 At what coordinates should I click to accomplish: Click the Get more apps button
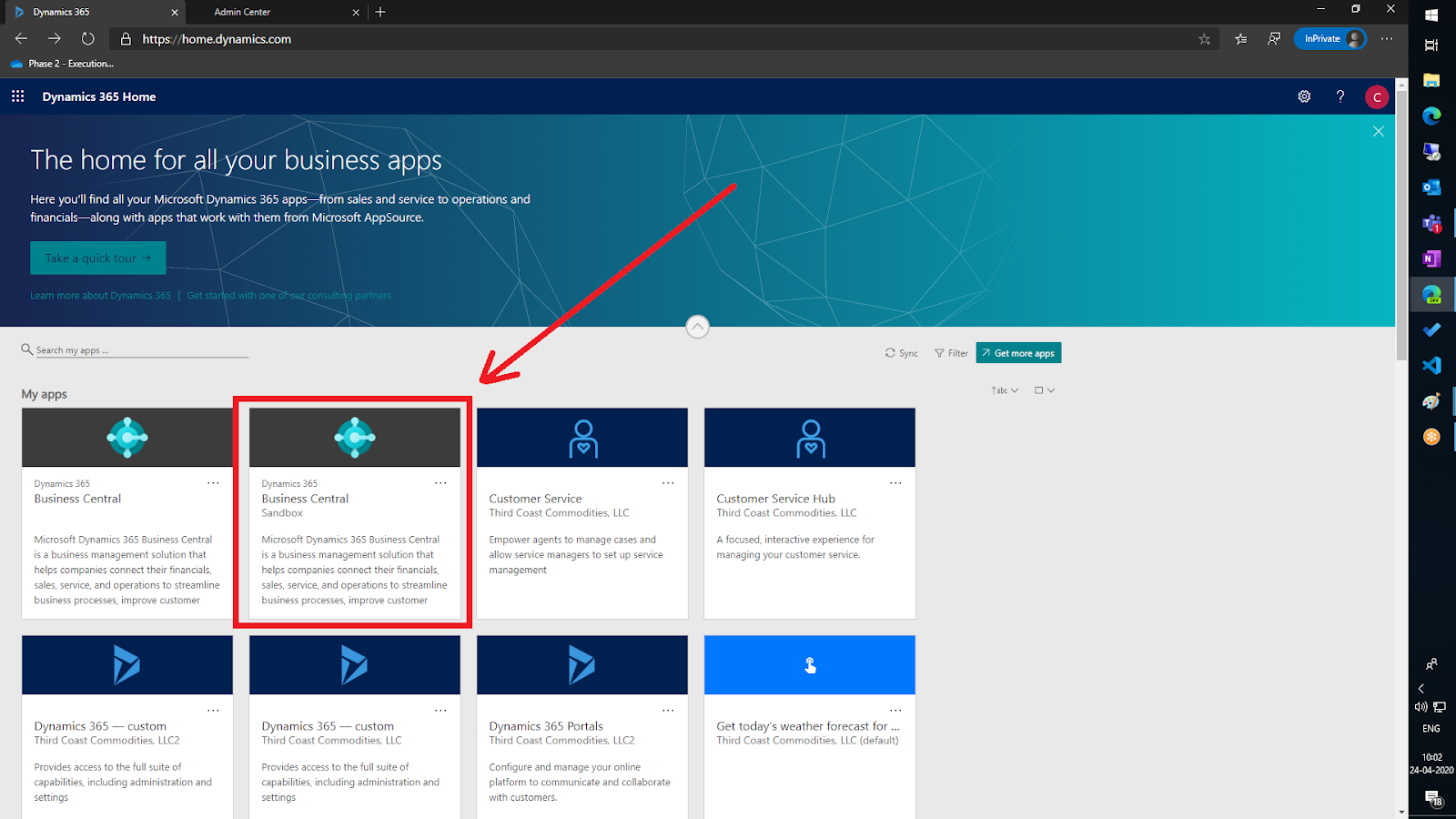(1018, 353)
